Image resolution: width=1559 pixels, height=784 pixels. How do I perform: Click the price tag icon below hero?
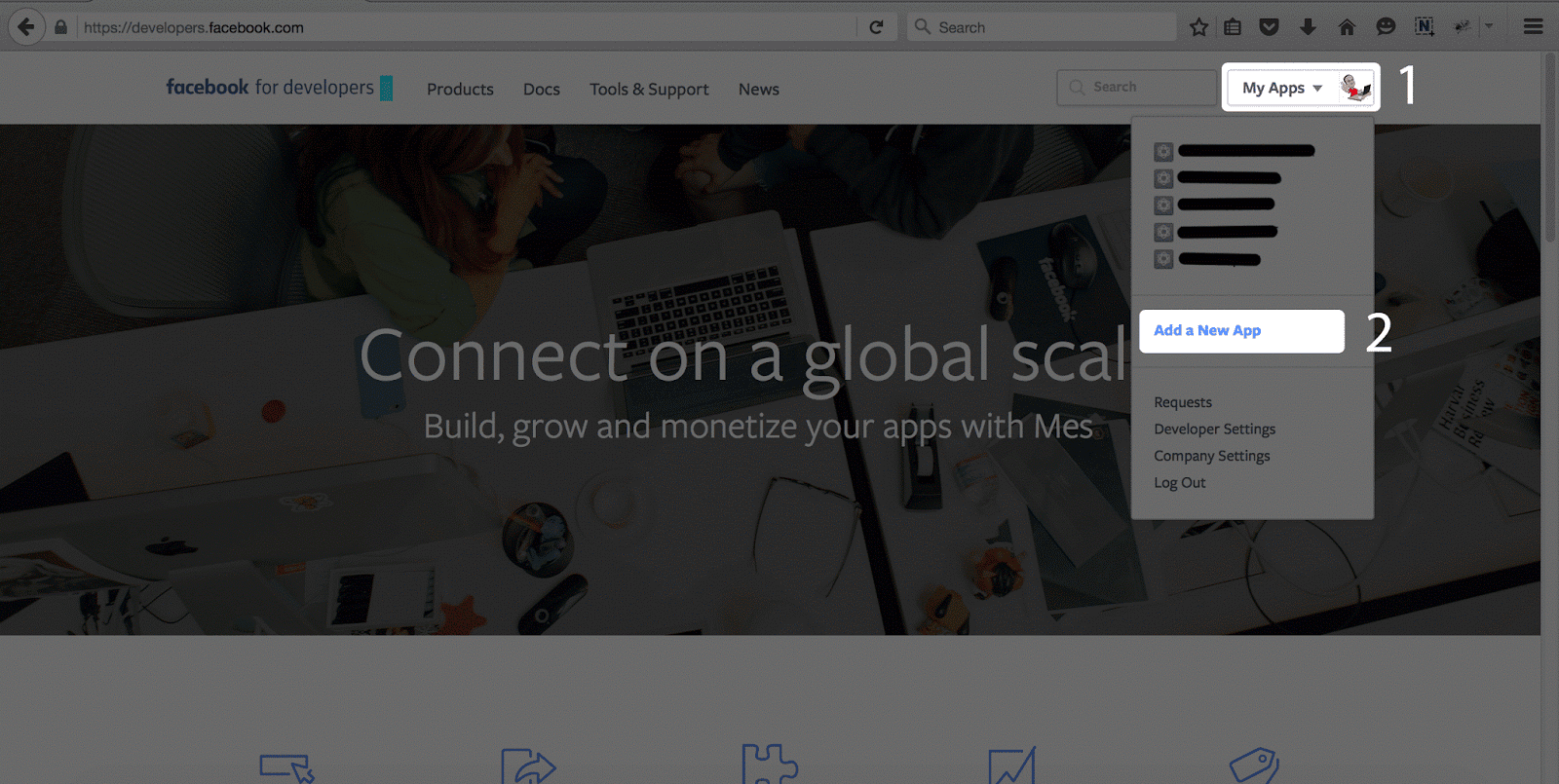coord(1254,765)
